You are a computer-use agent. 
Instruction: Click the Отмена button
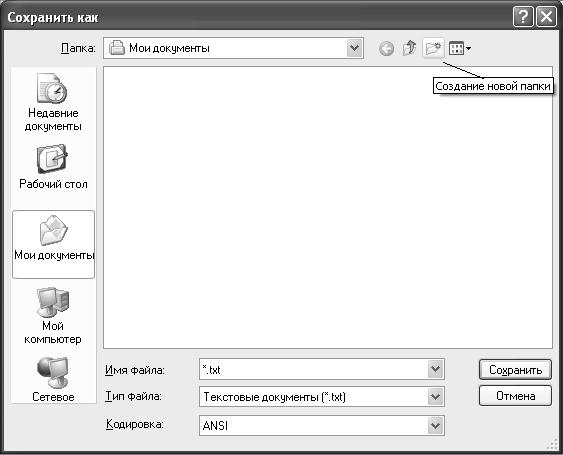pos(515,396)
